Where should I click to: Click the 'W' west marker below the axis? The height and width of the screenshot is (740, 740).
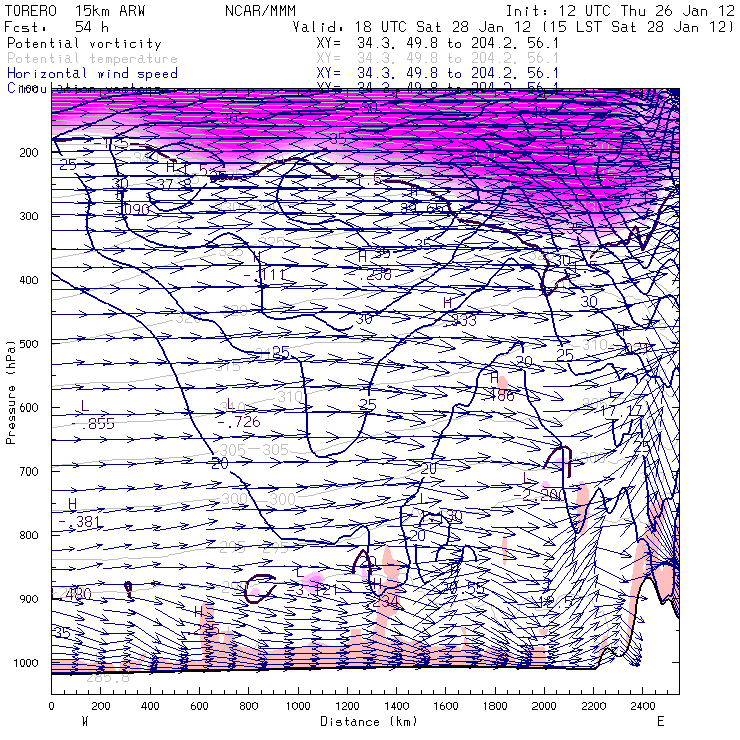(x=85, y=722)
